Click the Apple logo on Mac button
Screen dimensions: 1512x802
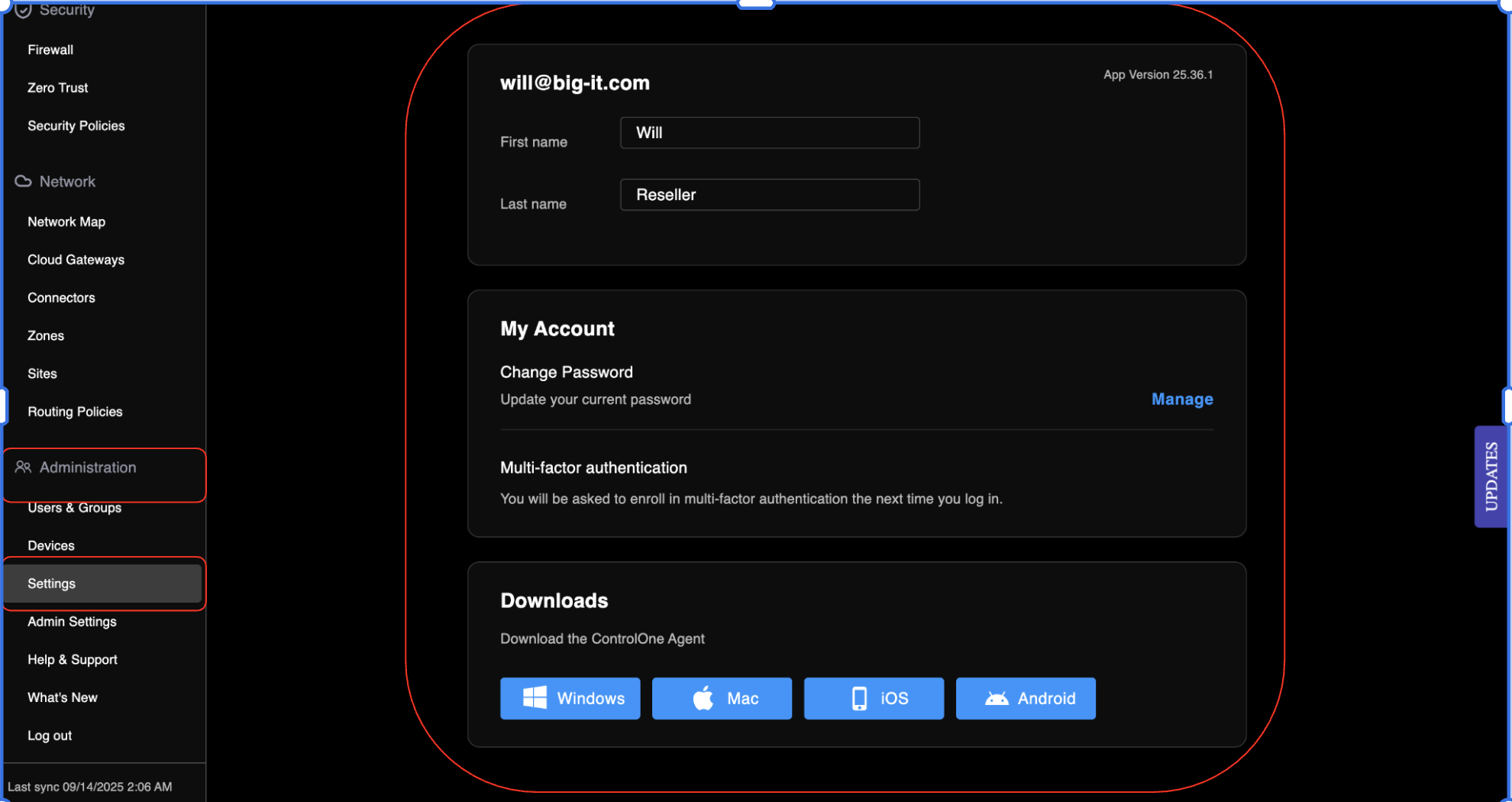tap(703, 698)
